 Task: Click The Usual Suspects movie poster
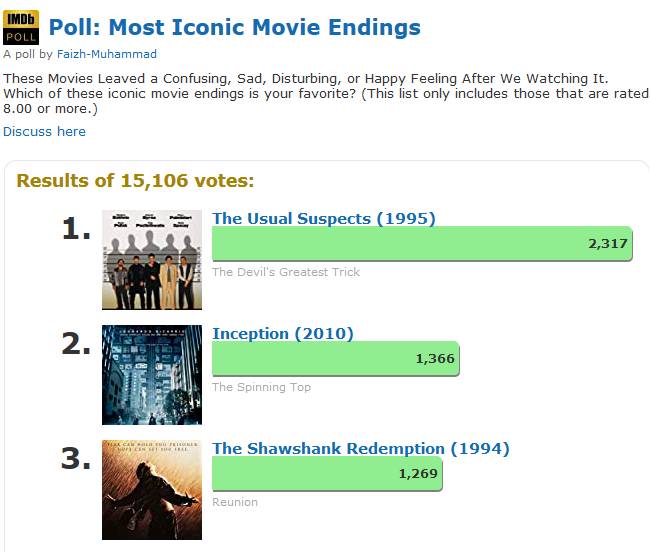pyautogui.click(x=152, y=260)
